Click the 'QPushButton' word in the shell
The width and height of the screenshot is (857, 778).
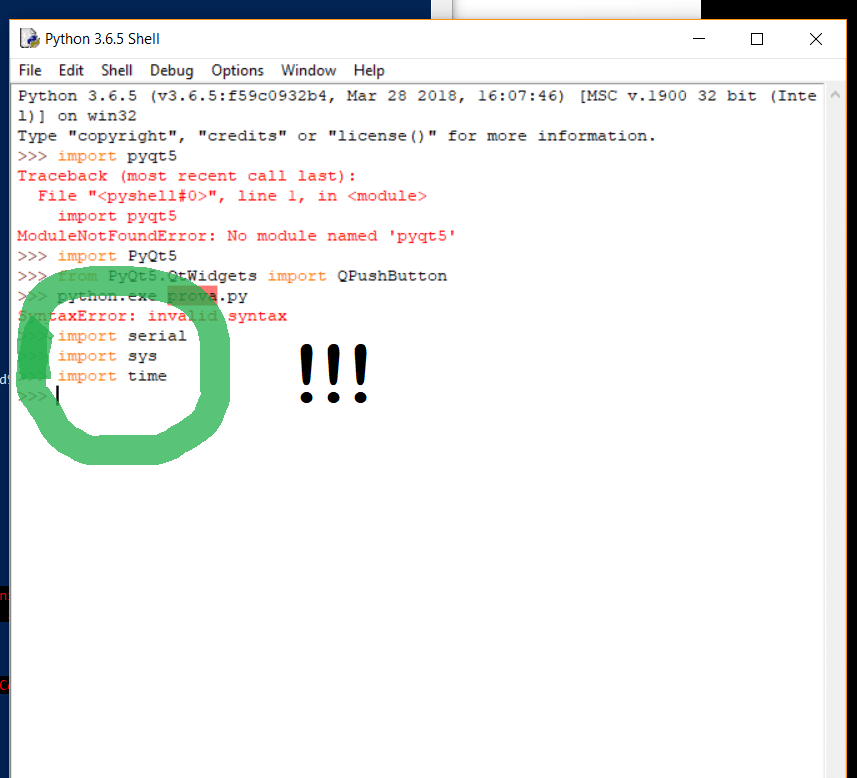click(392, 276)
